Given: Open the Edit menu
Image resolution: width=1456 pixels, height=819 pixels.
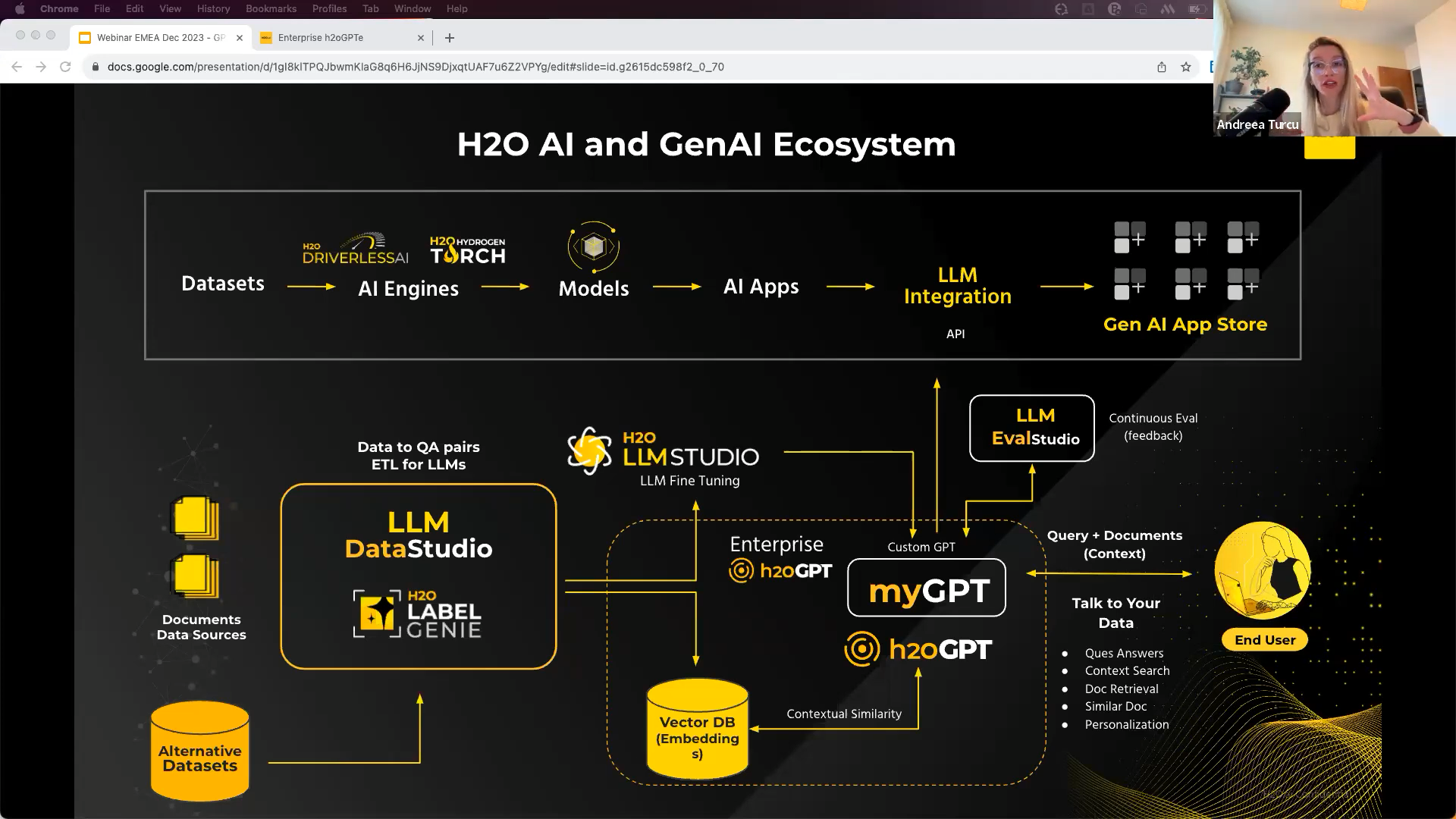Looking at the screenshot, I should pyautogui.click(x=135, y=9).
